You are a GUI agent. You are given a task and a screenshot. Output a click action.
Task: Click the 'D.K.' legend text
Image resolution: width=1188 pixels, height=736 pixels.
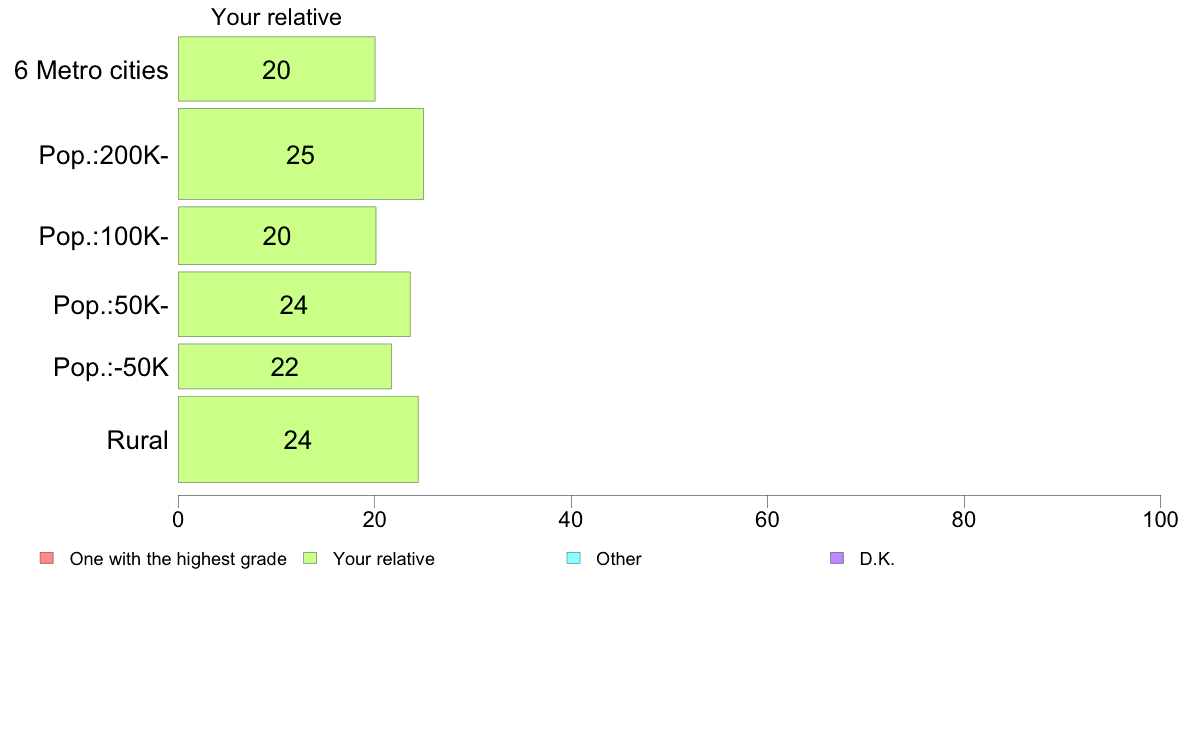click(x=877, y=559)
